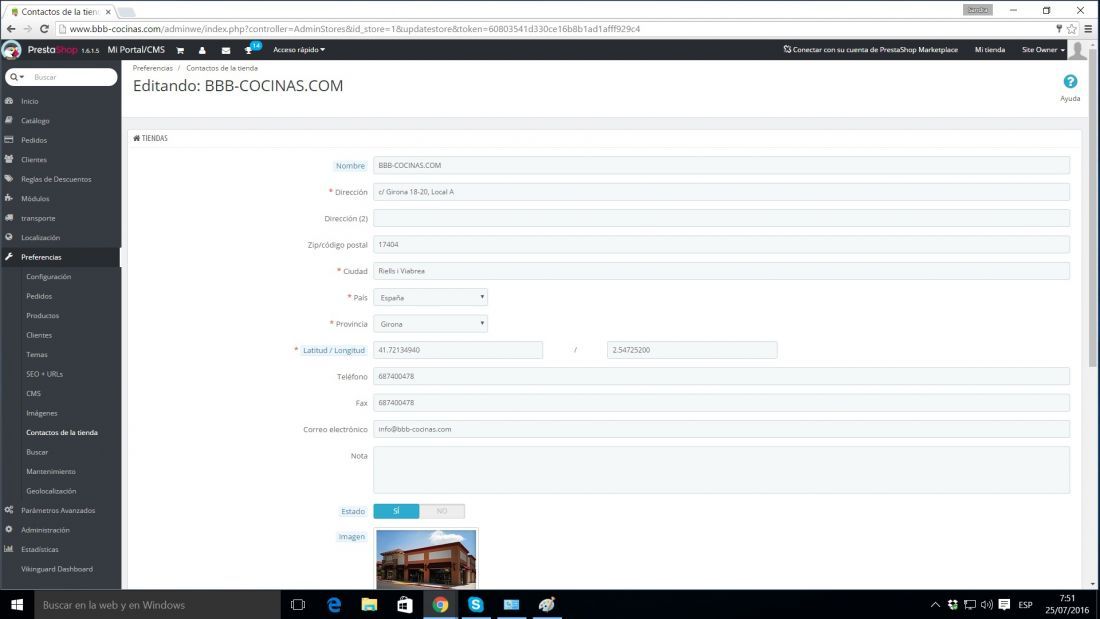Screen dimensions: 1100x619
Task: Click the Nota text area
Action: [x=721, y=470]
